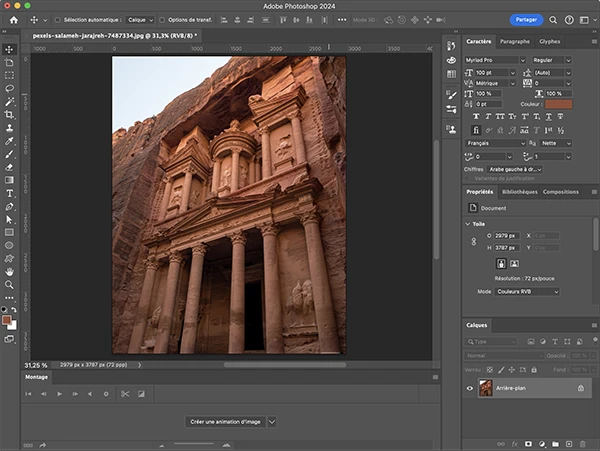Toggle faux bold text style
The height and width of the screenshot is (451, 600).
pyautogui.click(x=476, y=116)
